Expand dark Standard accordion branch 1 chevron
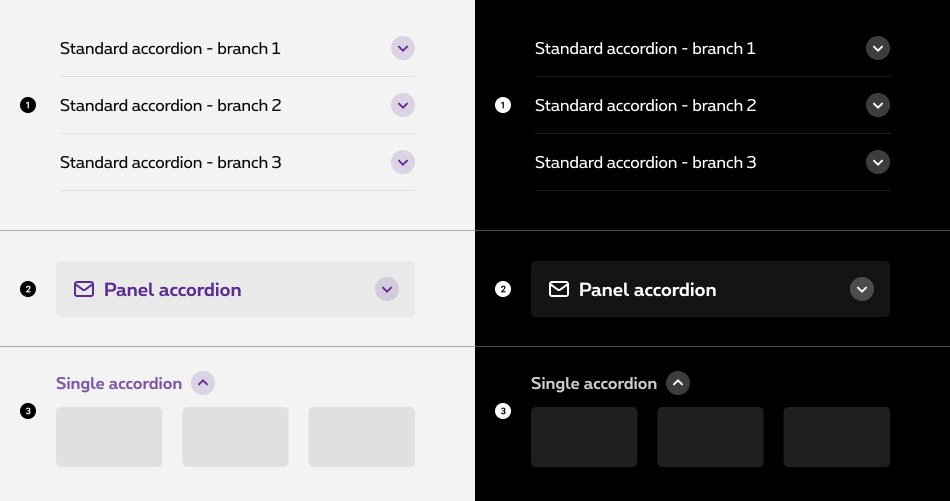Viewport: 950px width, 501px height. click(x=878, y=48)
